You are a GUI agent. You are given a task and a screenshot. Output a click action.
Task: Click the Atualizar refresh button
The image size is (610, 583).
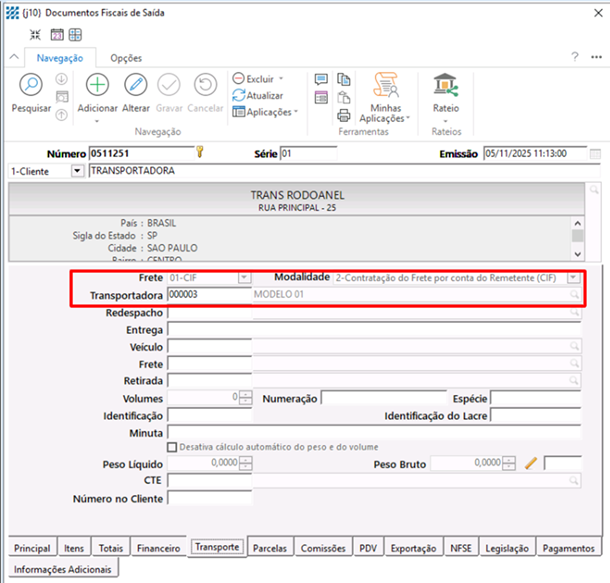pos(258,95)
